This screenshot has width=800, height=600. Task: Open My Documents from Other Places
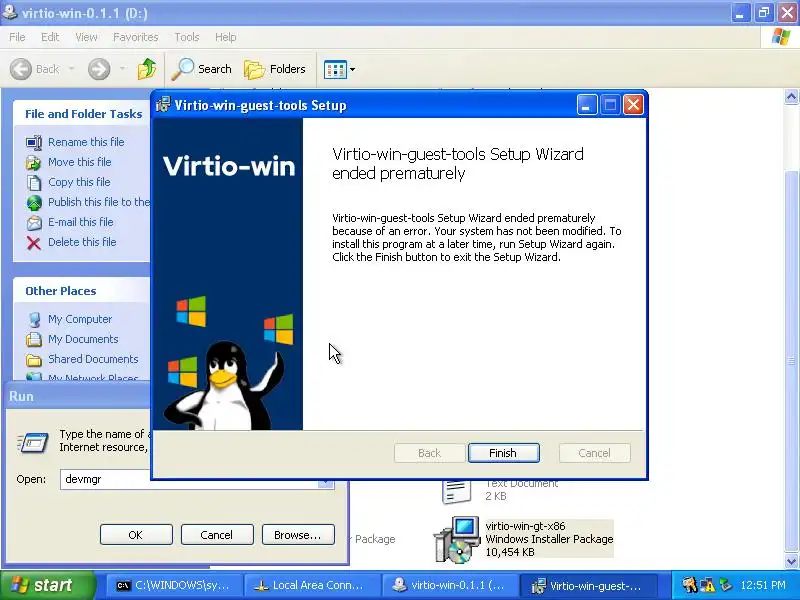(x=83, y=339)
